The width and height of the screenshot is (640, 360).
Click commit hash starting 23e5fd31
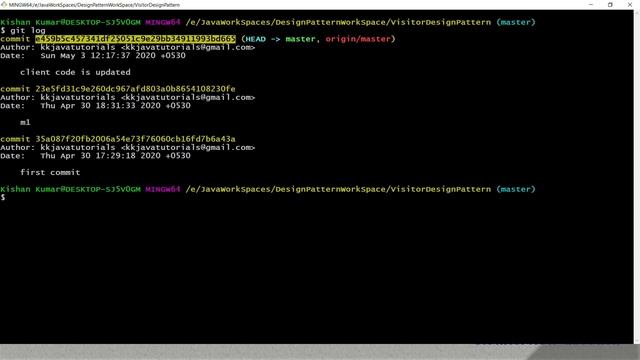[135, 89]
